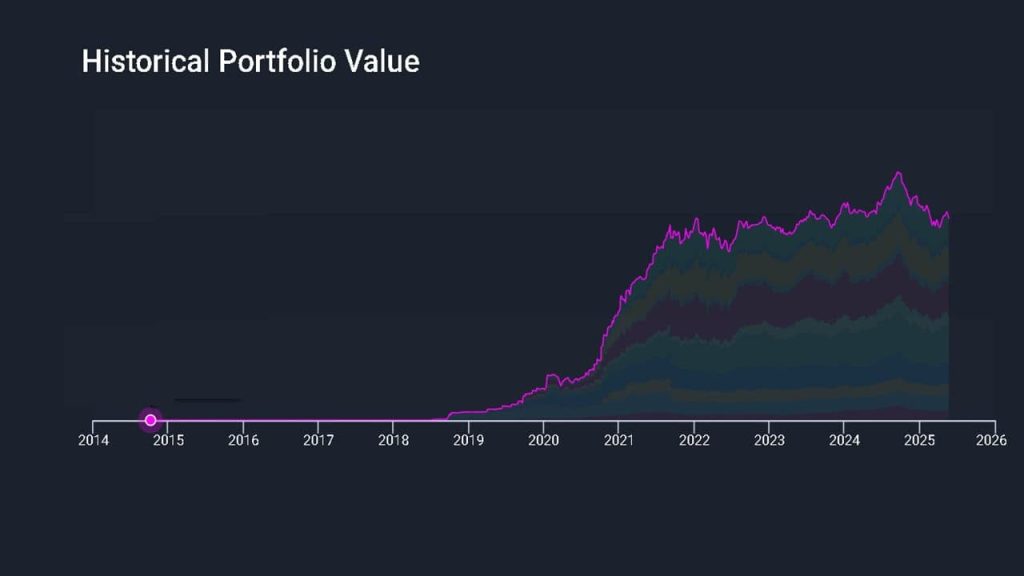Select the 2016 tick label
Screen dimensions: 1024x576
(243, 440)
